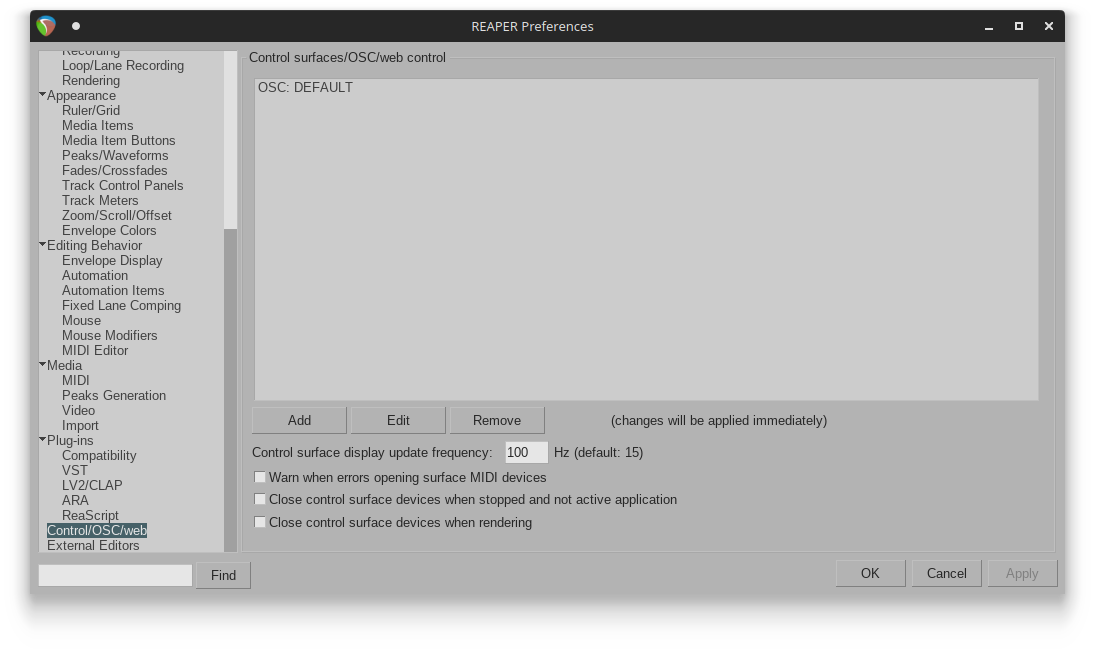Add a new control surface

[299, 419]
